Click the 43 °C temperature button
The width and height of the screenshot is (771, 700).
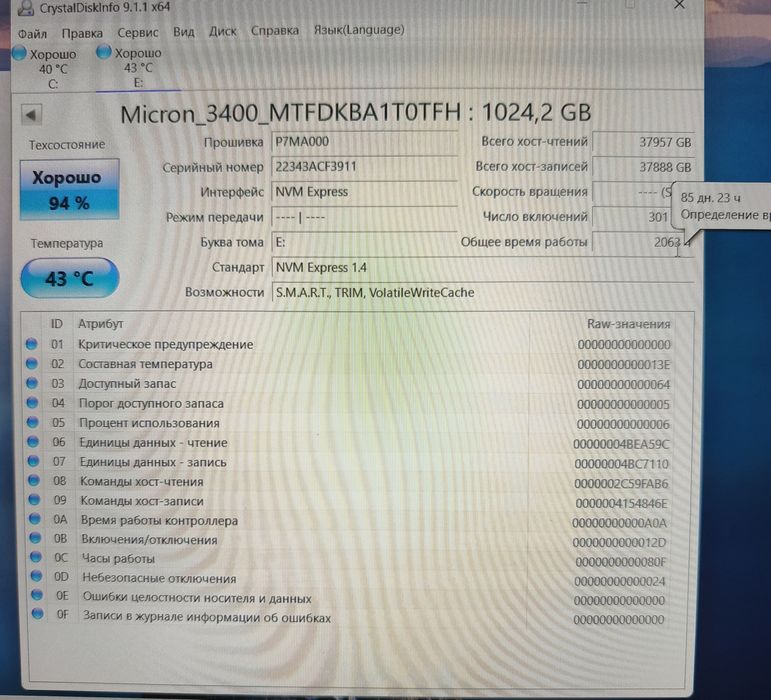[69, 278]
